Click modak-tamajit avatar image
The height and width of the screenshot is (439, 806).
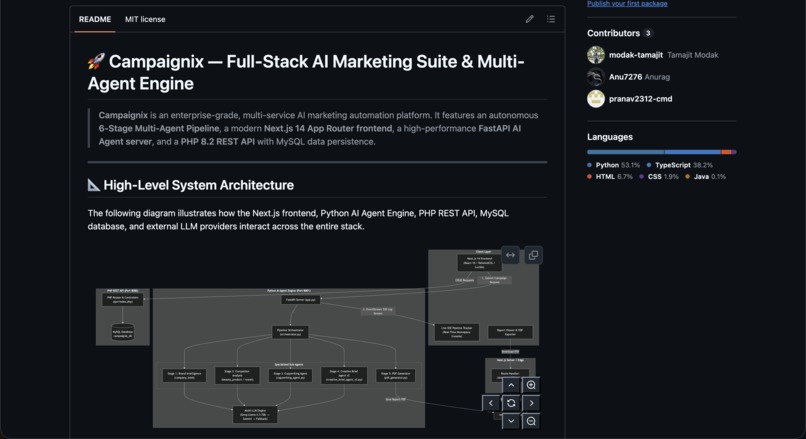[596, 55]
